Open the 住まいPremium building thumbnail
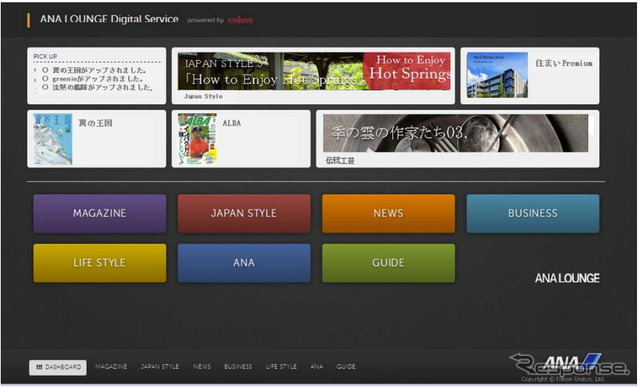This screenshot has width=640, height=387. (x=497, y=75)
